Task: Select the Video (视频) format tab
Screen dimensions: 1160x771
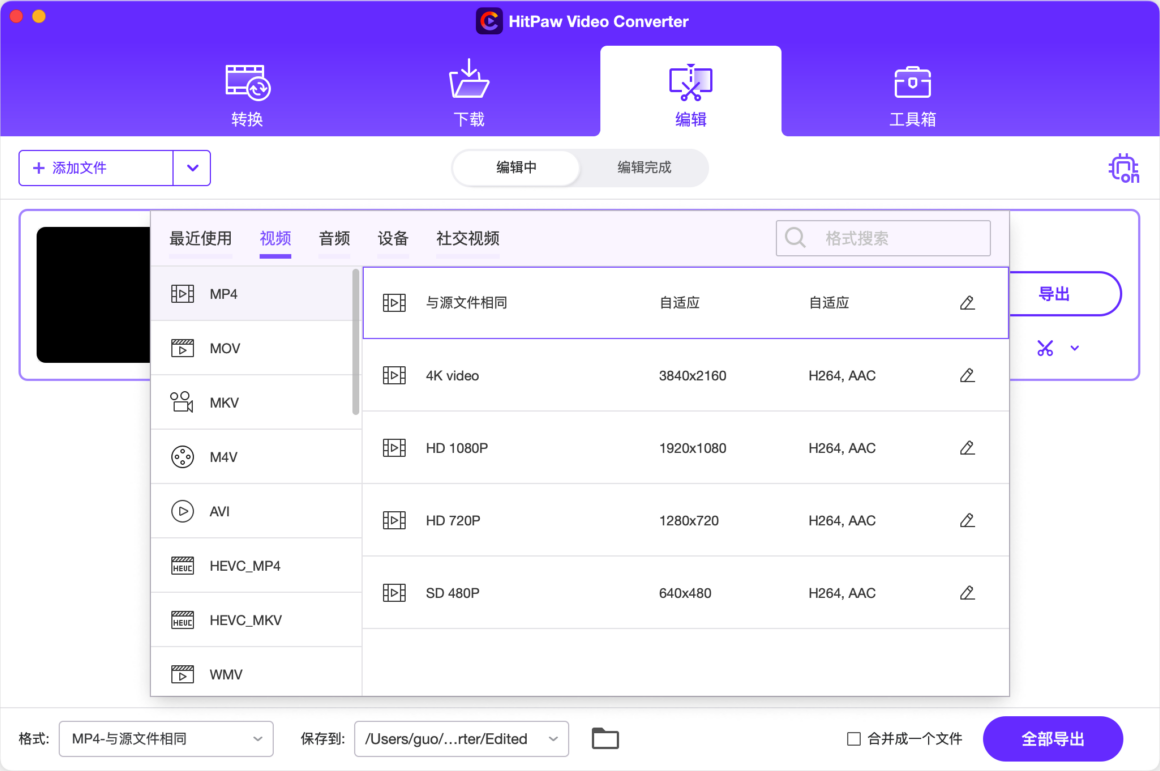Action: [275, 238]
